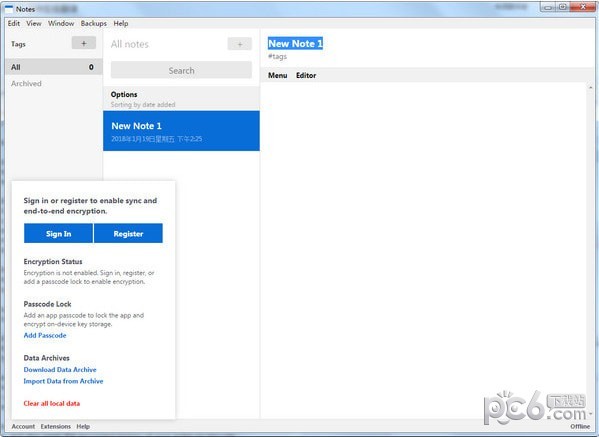This screenshot has height=437, width=599.
Task: Click the Register button
Action: 128,233
